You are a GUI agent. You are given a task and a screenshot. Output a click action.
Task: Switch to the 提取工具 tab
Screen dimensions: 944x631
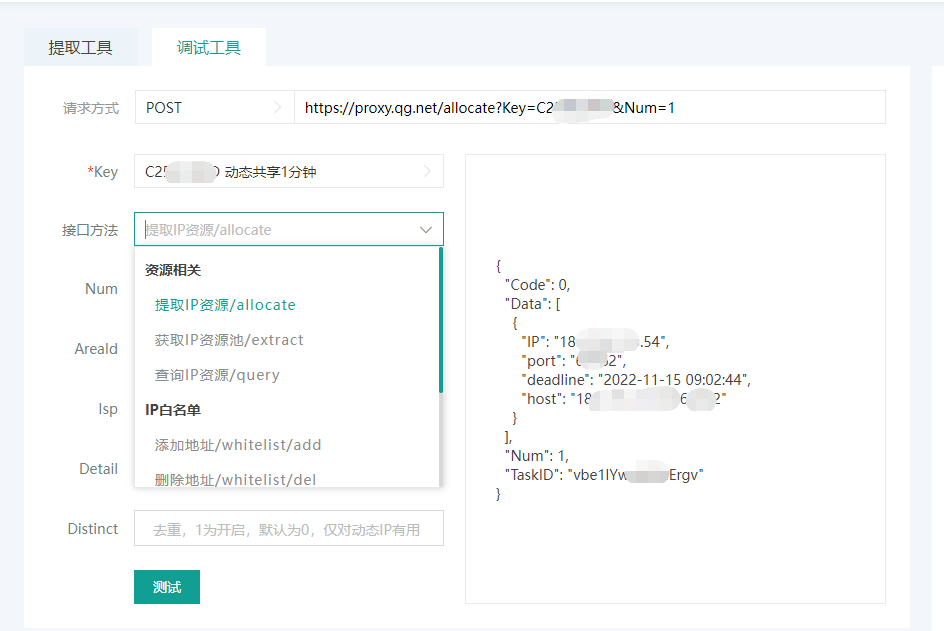[x=80, y=48]
